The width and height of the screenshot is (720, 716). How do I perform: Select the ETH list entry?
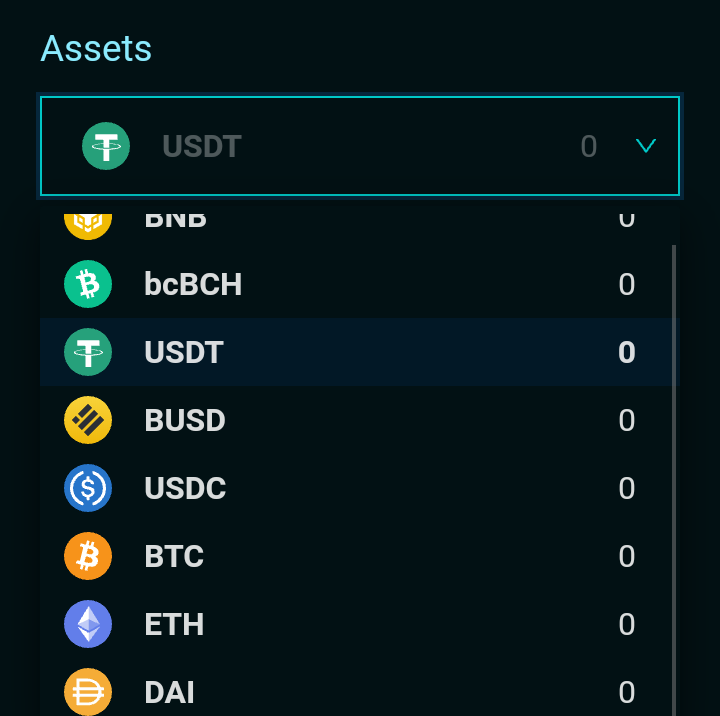(x=360, y=624)
